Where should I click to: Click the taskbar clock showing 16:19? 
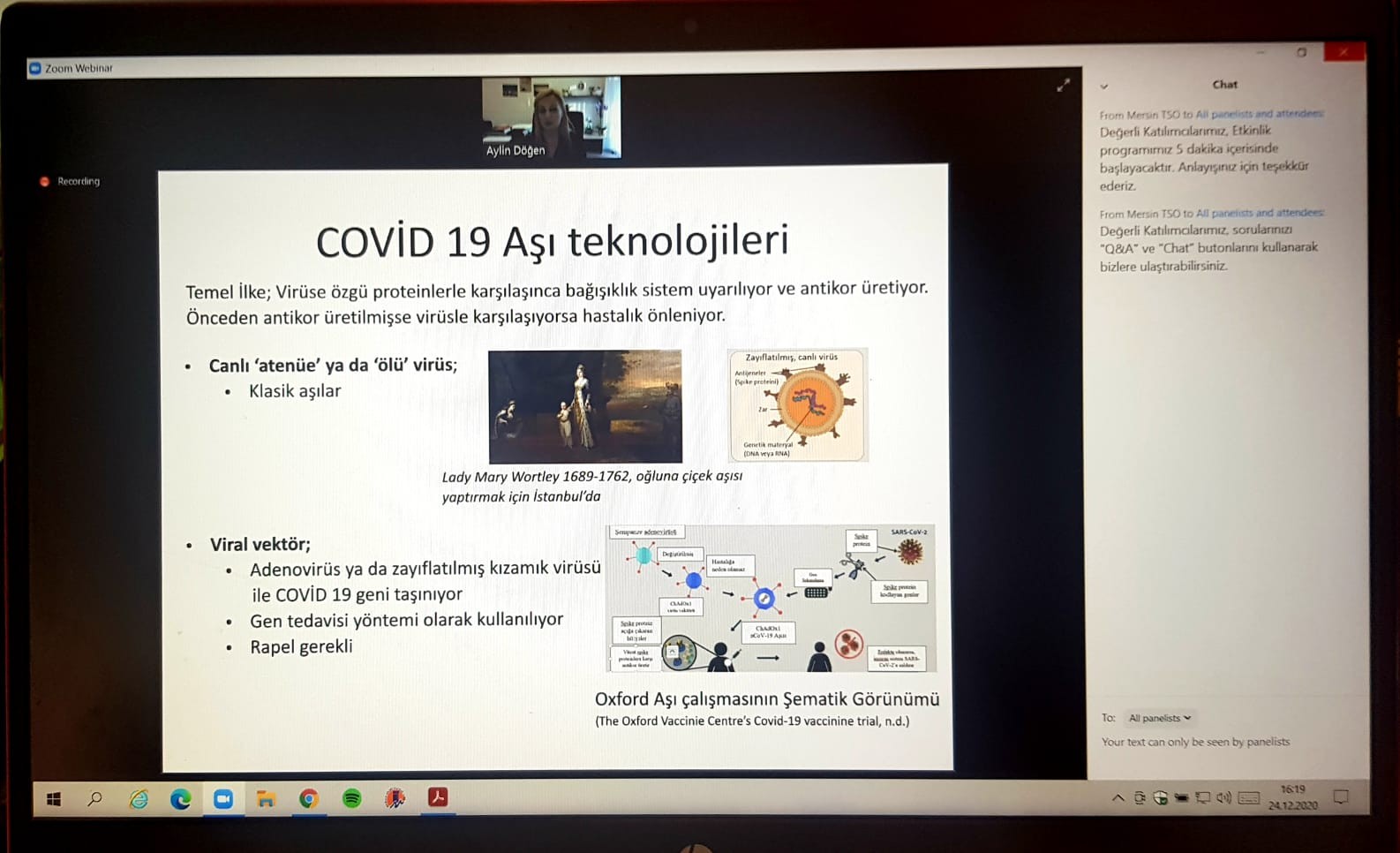point(1292,797)
